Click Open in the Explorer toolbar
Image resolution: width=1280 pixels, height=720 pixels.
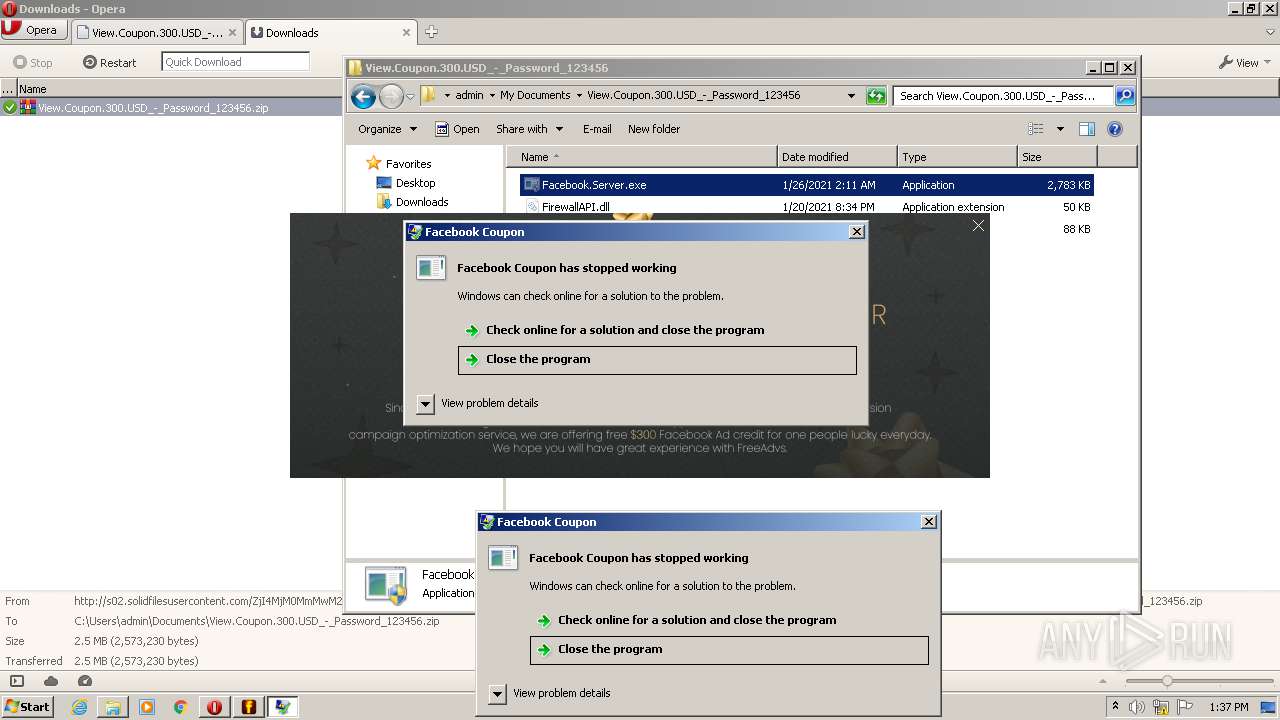coord(457,129)
